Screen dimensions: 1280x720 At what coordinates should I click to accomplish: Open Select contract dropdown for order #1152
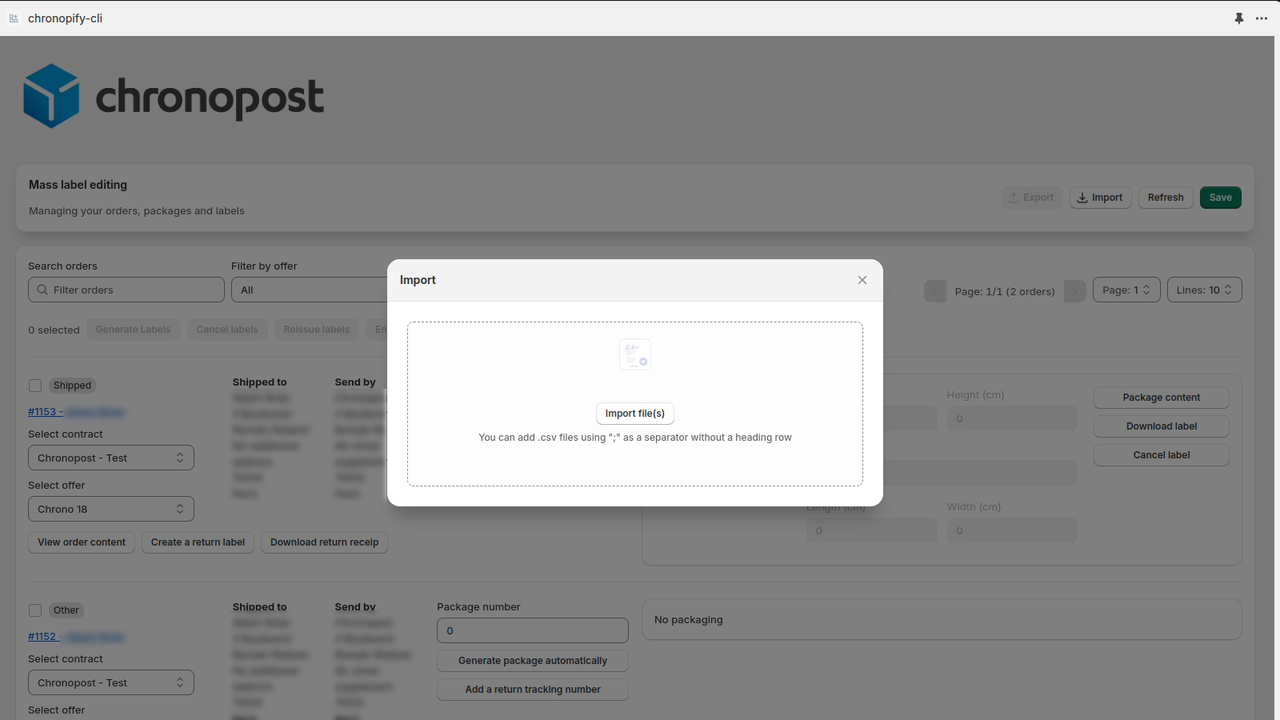(111, 683)
